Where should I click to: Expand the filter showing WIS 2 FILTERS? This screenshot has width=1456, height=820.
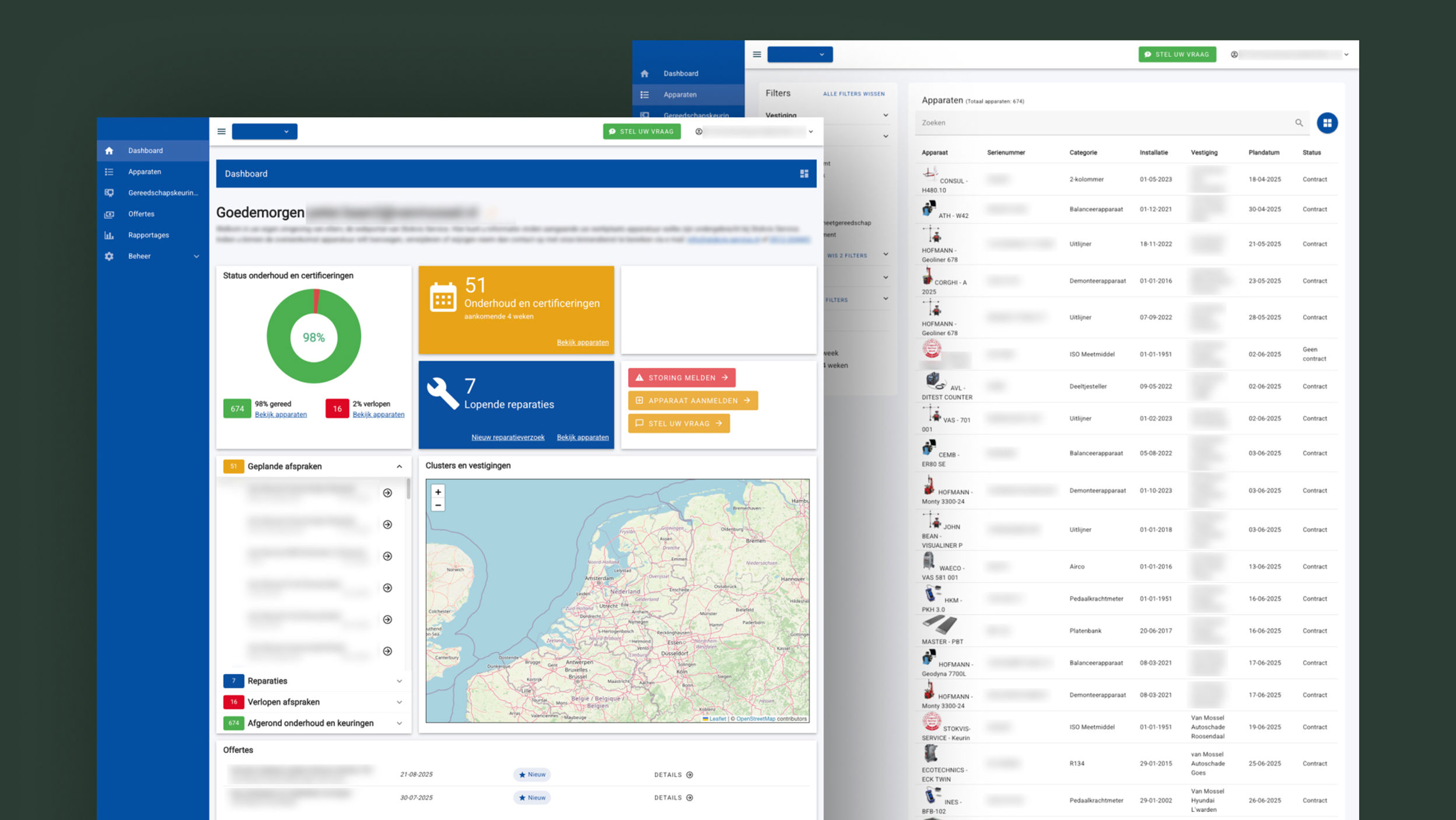885,254
